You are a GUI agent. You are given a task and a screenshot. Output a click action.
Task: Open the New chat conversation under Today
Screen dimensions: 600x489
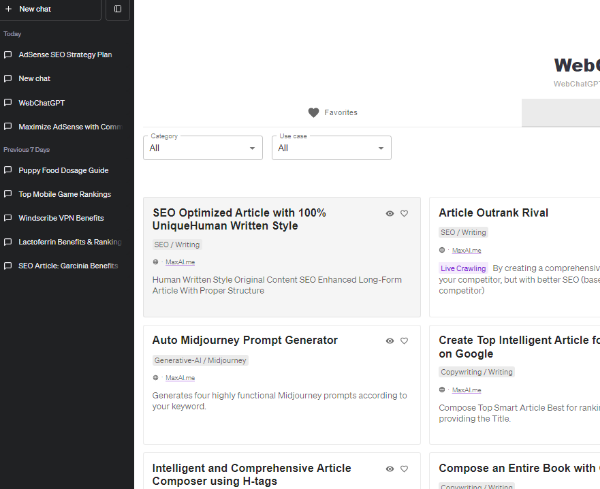(34, 78)
